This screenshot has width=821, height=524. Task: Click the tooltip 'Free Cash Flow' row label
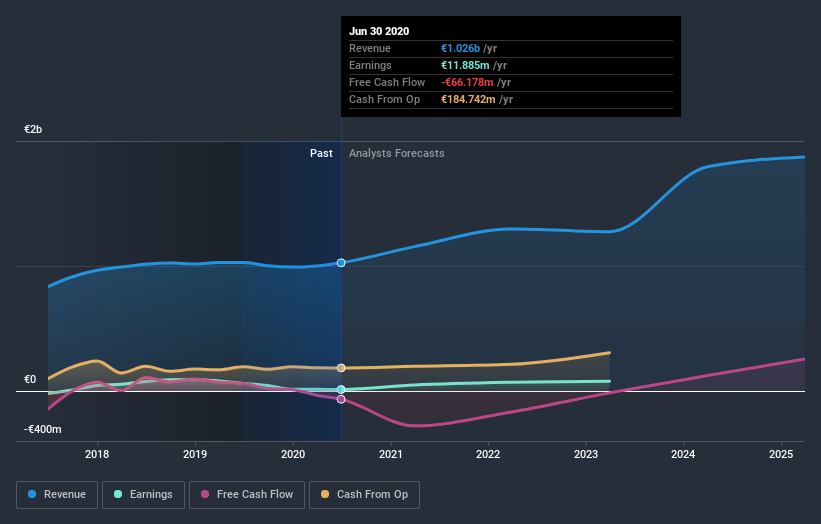click(387, 82)
